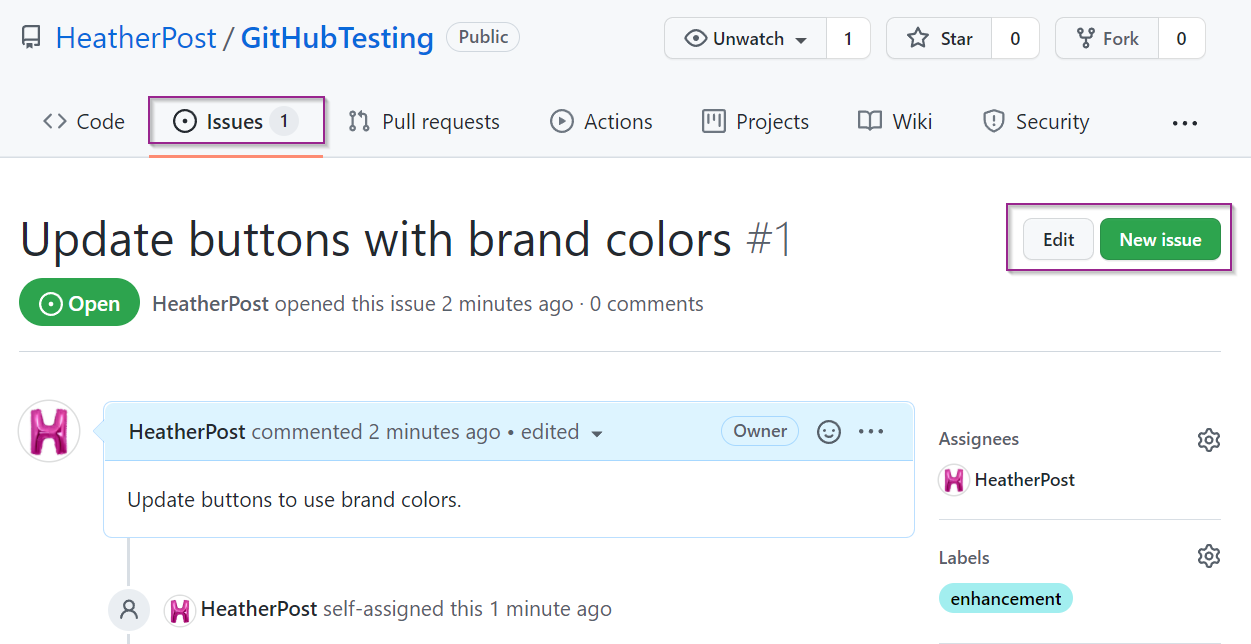Fork the GitHubTesting repository
The image size is (1251, 644).
pyautogui.click(x=1107, y=39)
